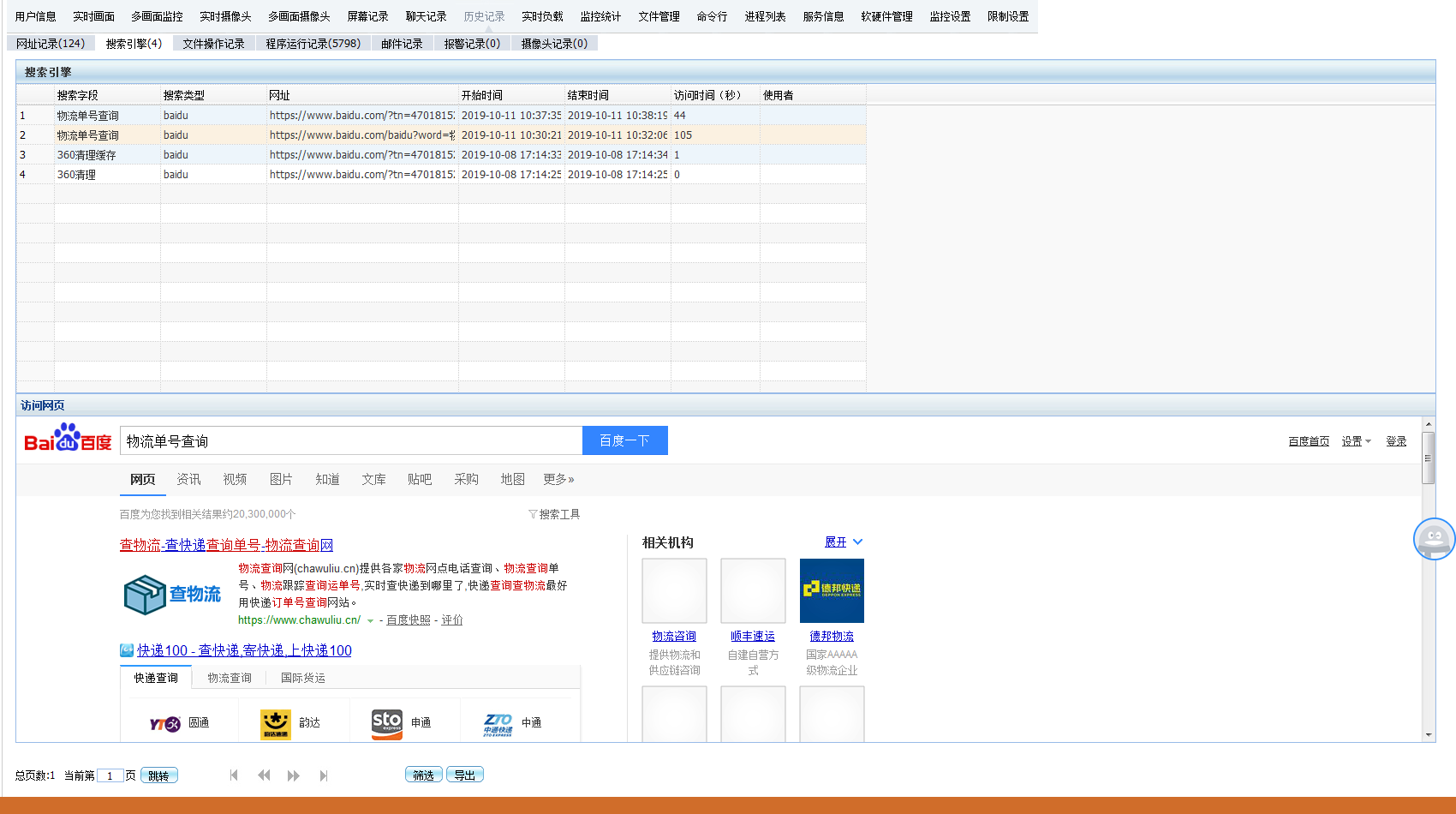Click the 查物流 box logo
Viewport: 1456px width, 814px height.
point(173,594)
